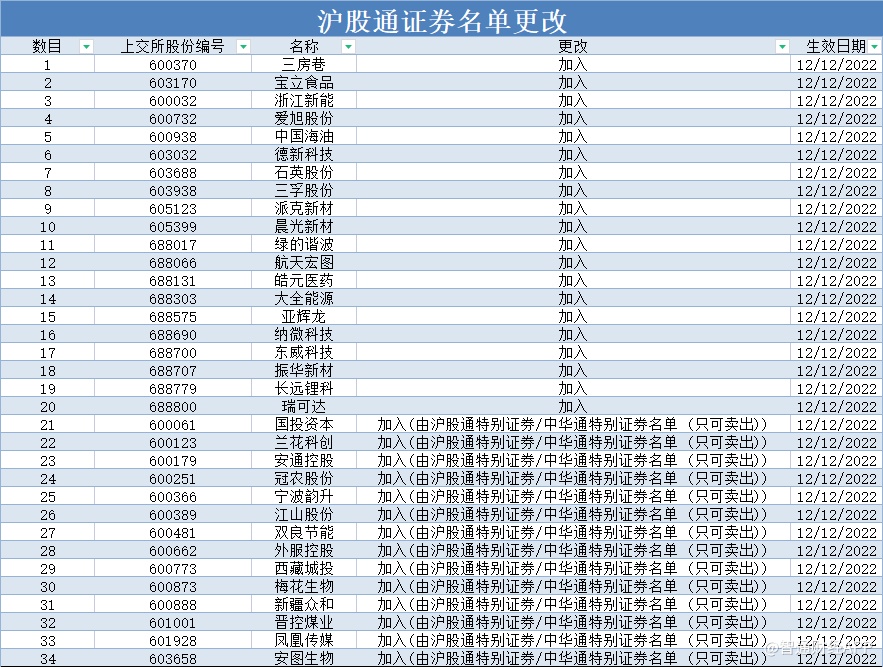Select stock code cell 600389

point(173,515)
